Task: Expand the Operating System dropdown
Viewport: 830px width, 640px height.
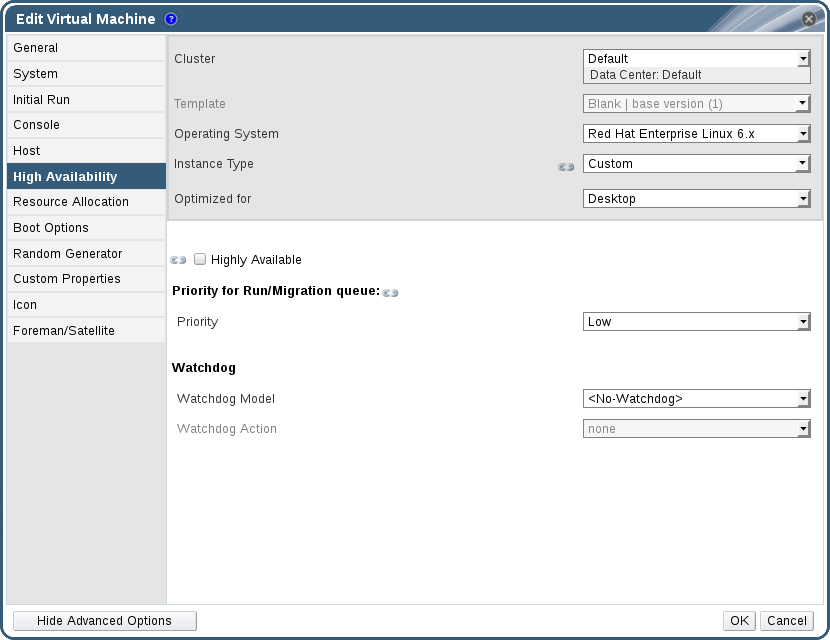Action: pos(696,134)
